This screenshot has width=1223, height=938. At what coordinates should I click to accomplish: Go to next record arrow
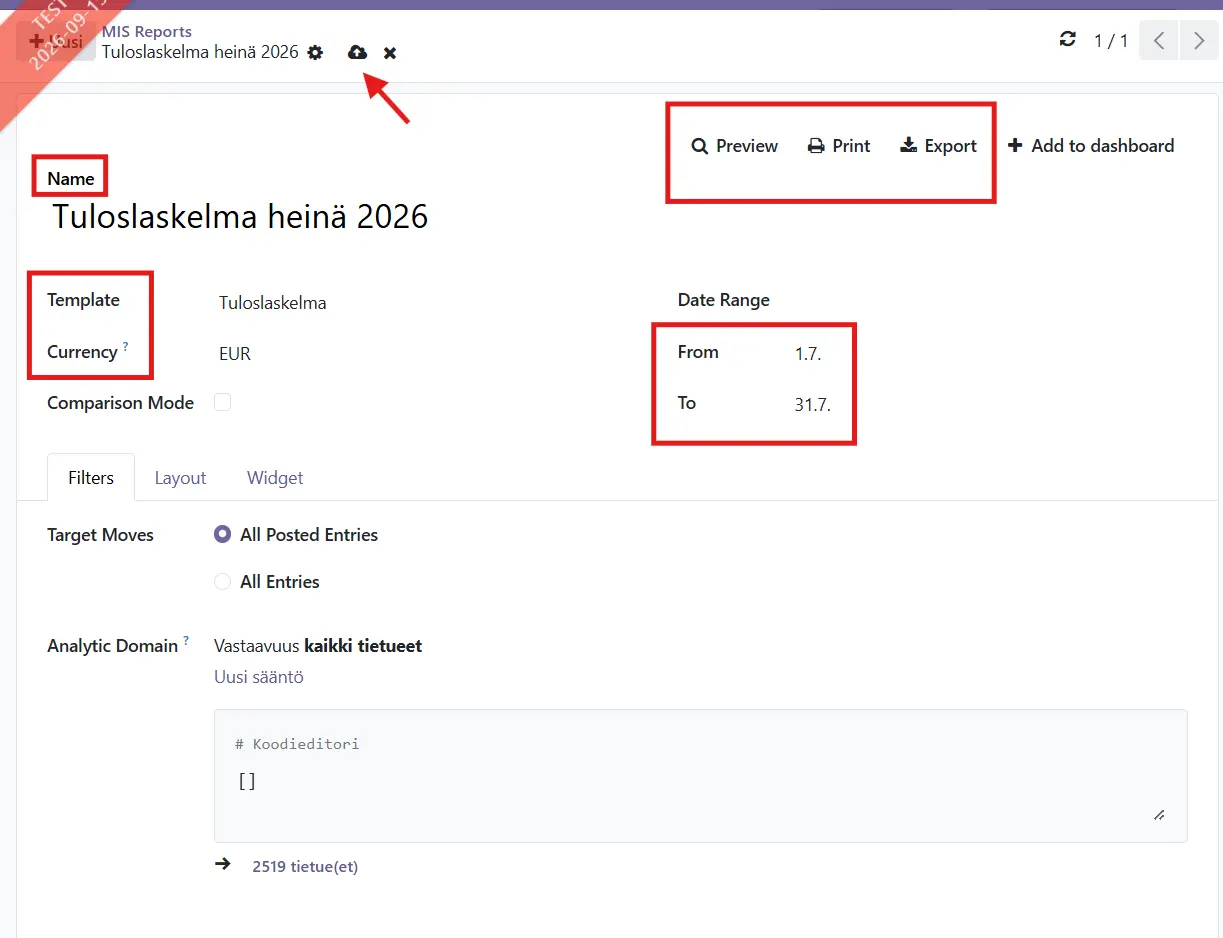click(x=1198, y=41)
